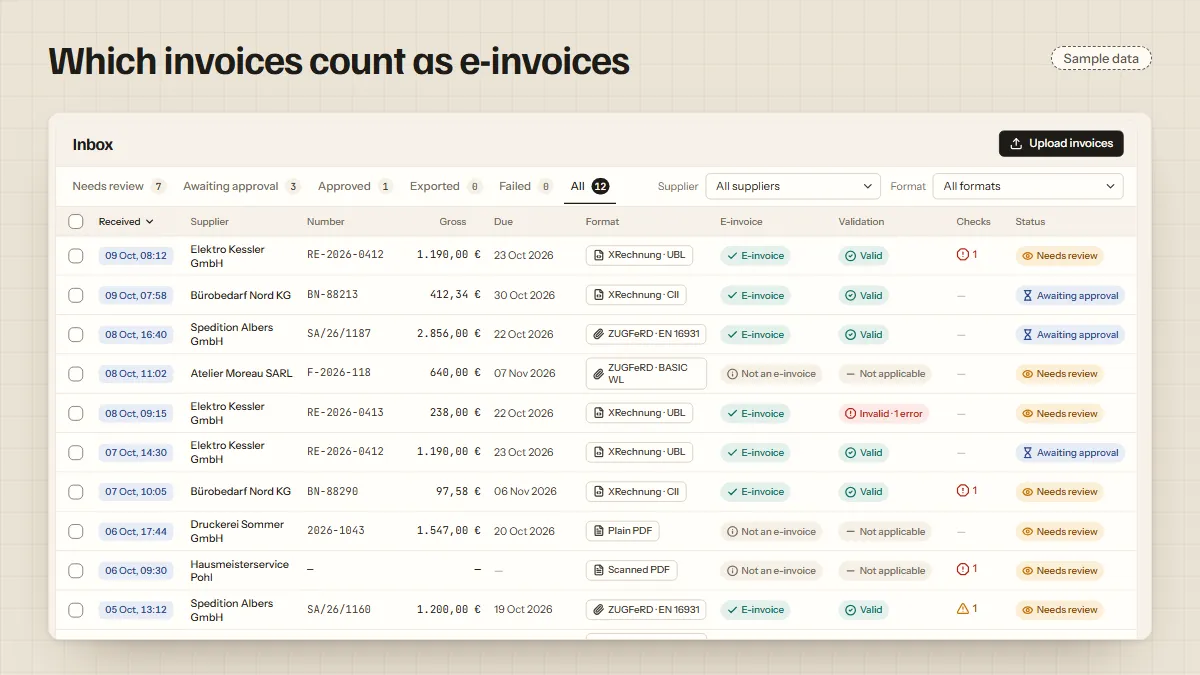Screen dimensions: 1200x675
Task: Click the red check alert icon in BN-88290 row
Action: [963, 491]
